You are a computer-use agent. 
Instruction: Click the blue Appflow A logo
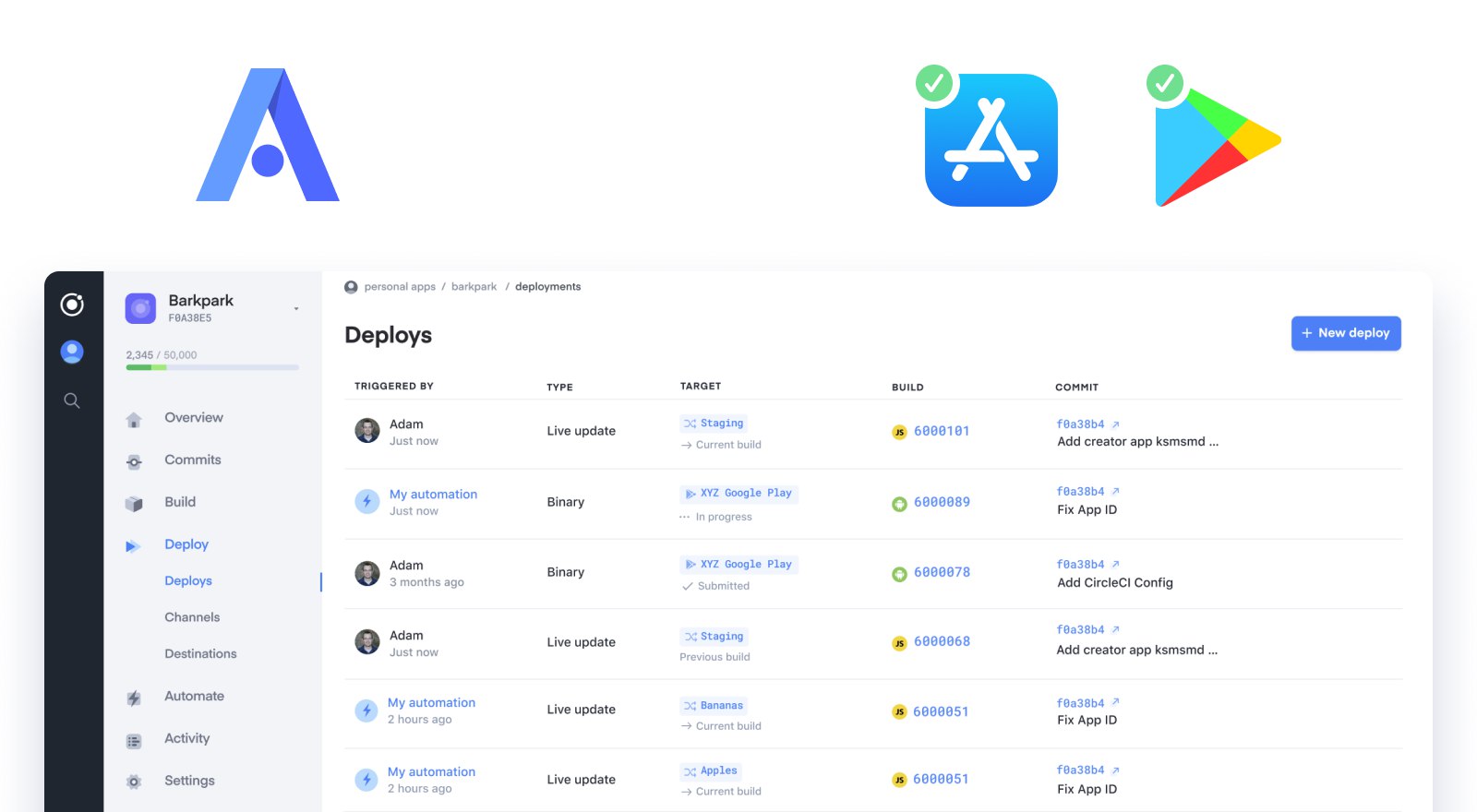pos(268,135)
